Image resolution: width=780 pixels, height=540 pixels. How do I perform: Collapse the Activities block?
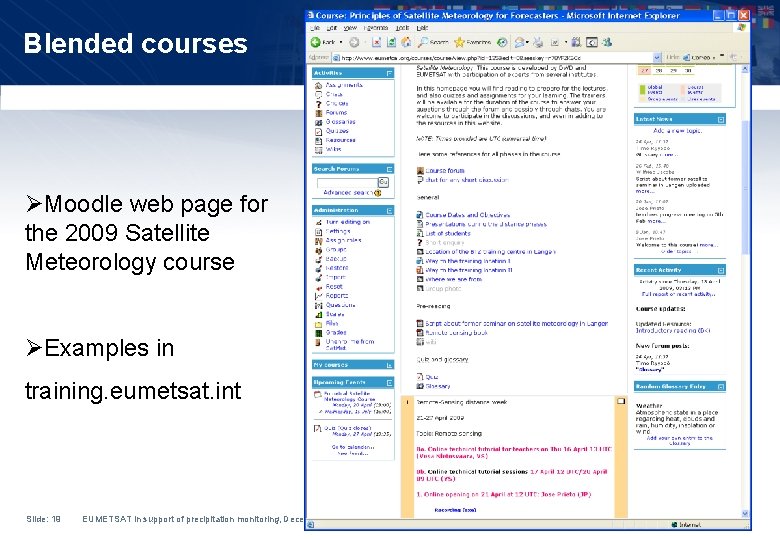pyautogui.click(x=389, y=73)
